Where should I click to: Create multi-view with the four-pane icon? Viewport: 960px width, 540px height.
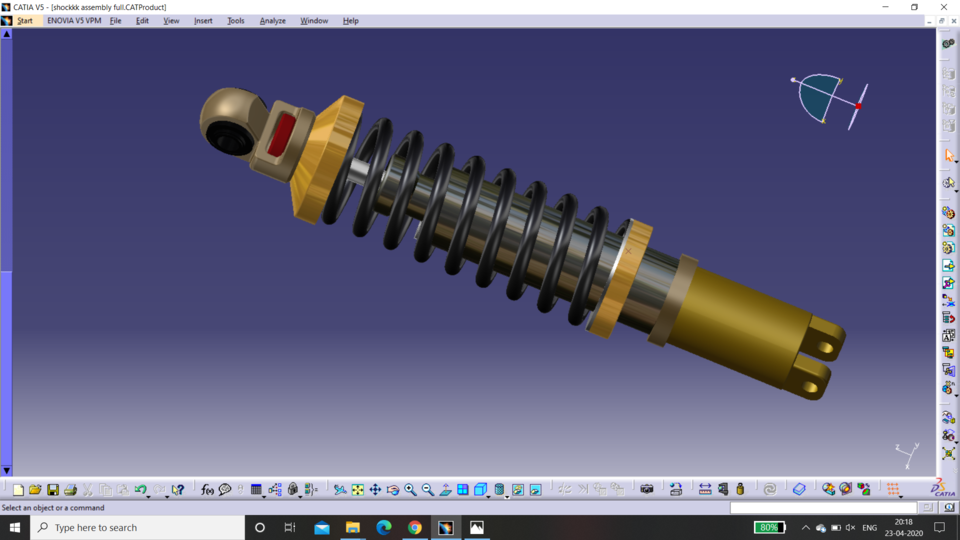pyautogui.click(x=463, y=489)
